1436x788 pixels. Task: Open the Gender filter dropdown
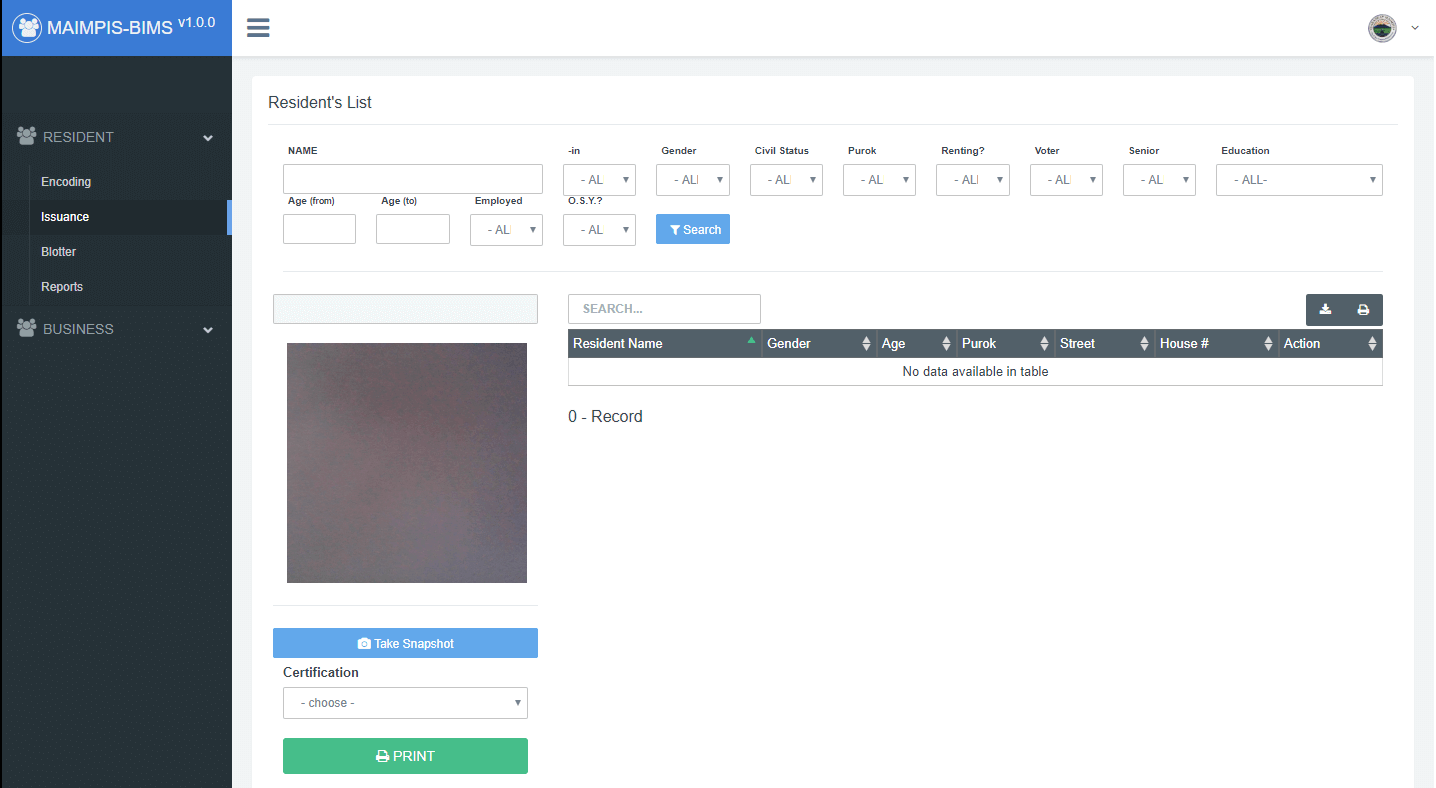[x=692, y=180]
